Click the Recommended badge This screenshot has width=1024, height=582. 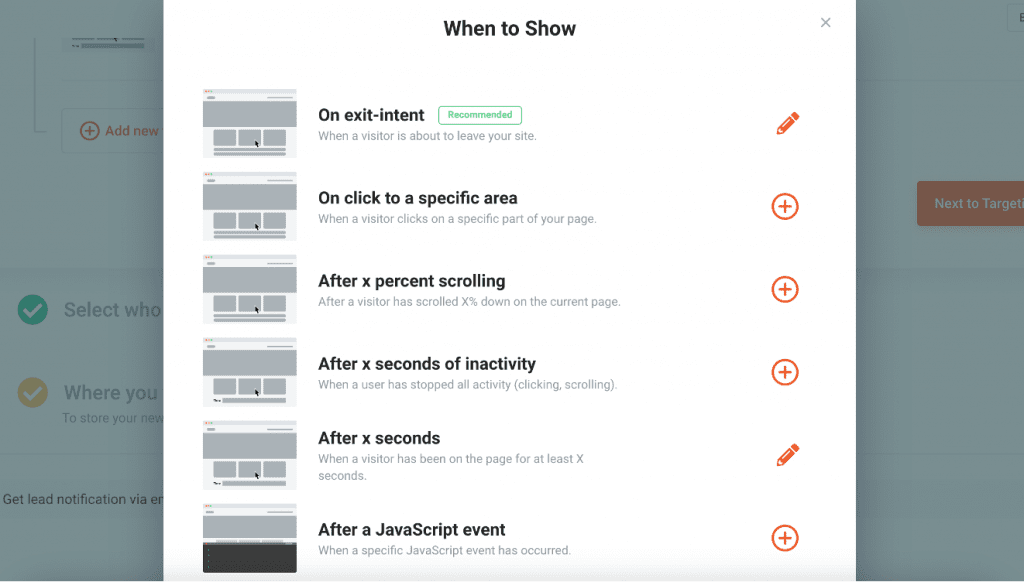(x=480, y=115)
